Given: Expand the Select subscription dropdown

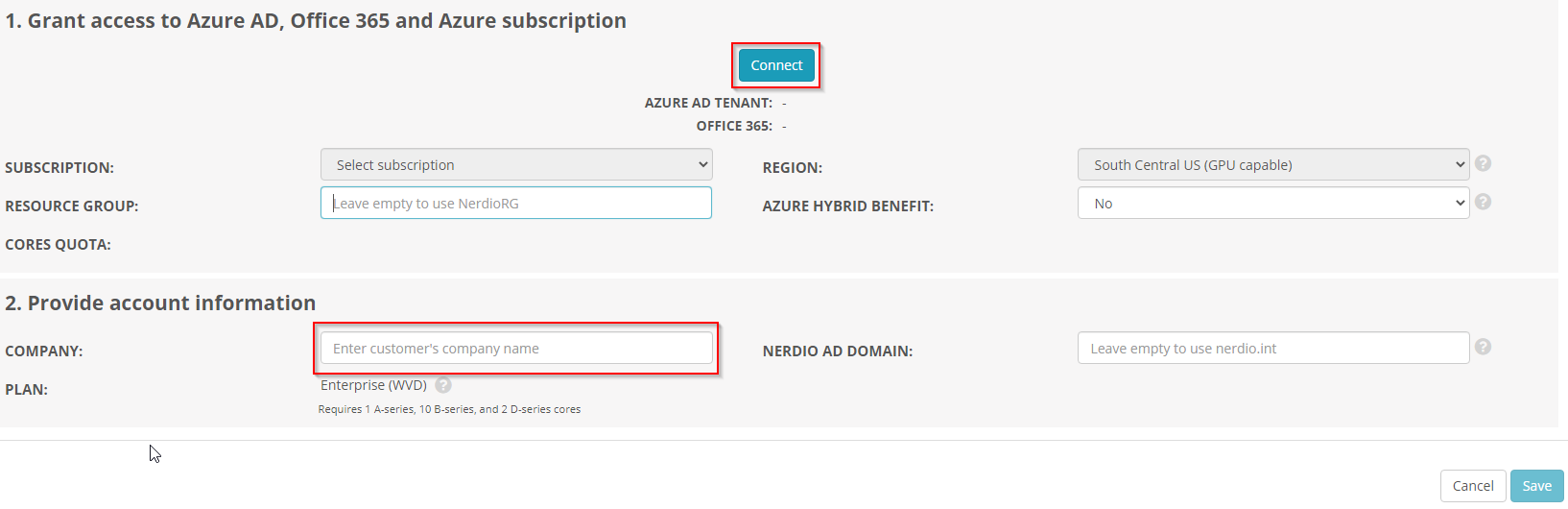Looking at the screenshot, I should click(x=516, y=164).
